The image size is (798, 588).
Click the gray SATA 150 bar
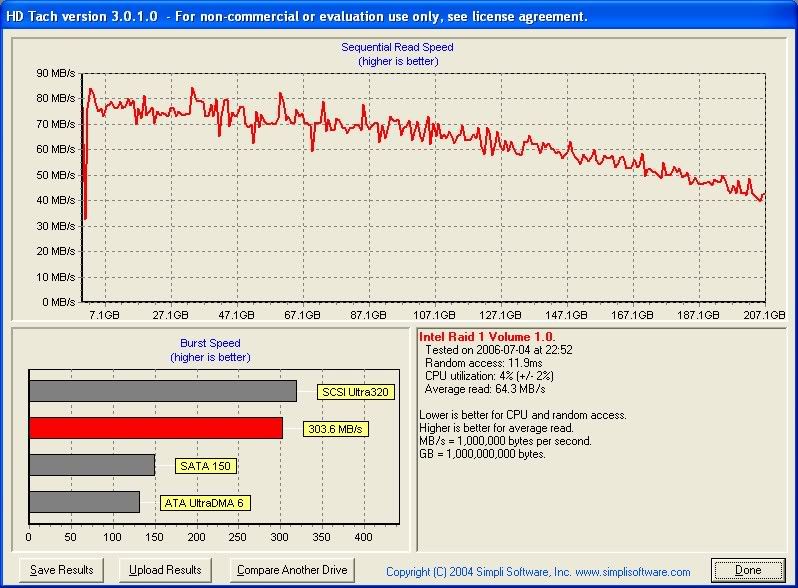[92, 465]
